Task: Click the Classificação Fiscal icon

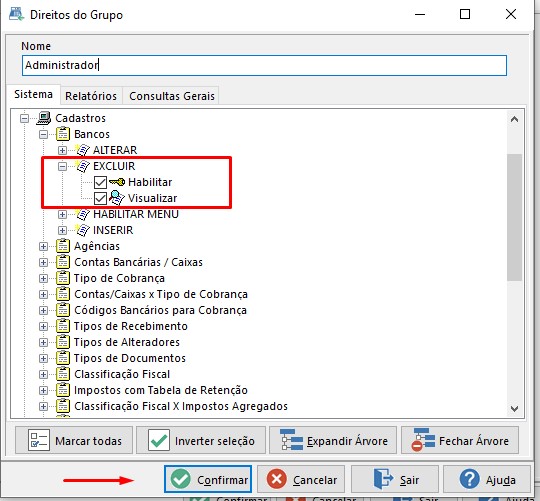Action: [x=63, y=374]
